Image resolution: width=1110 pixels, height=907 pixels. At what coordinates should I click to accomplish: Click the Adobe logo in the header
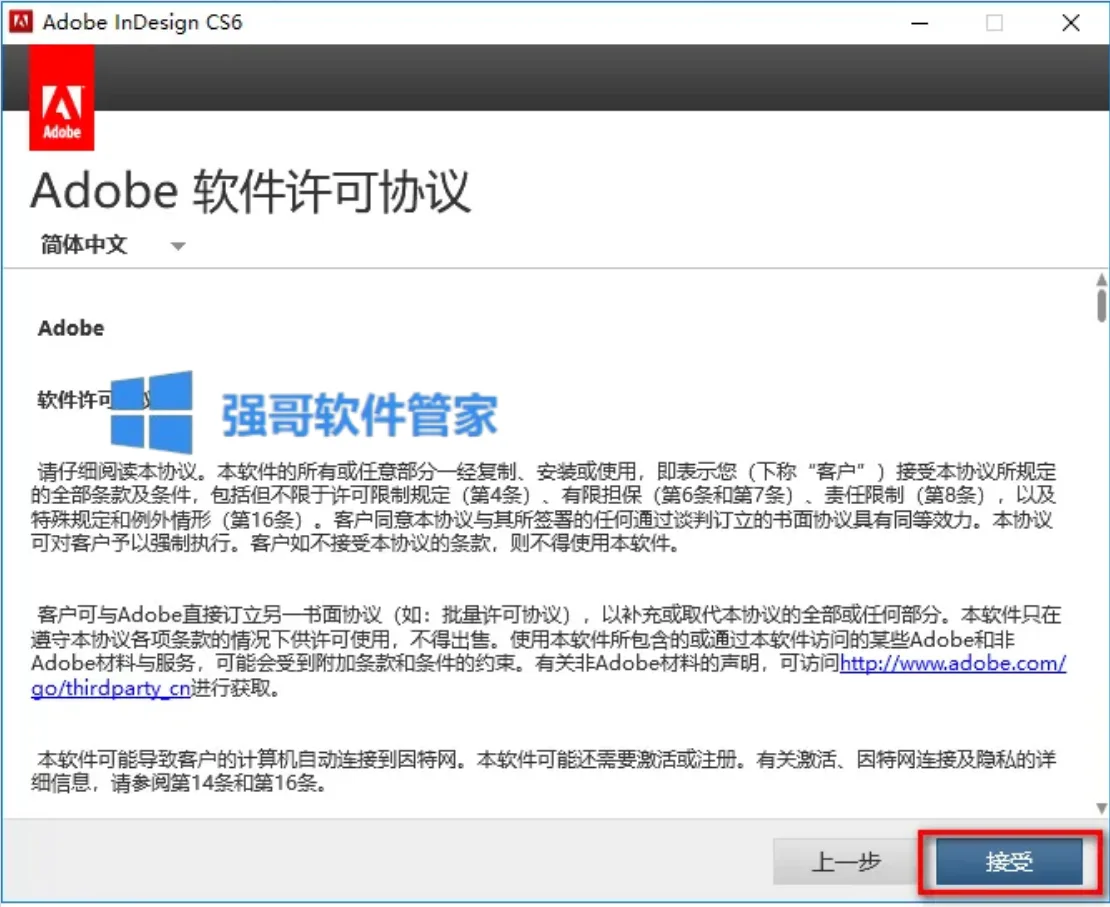[62, 98]
